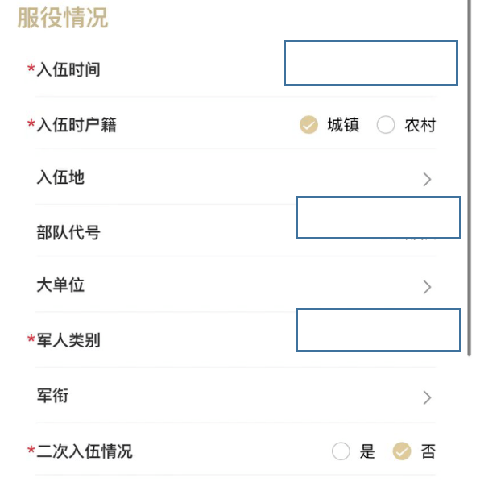
Task: Click the 部队代号 field label
Action: [x=68, y=232]
